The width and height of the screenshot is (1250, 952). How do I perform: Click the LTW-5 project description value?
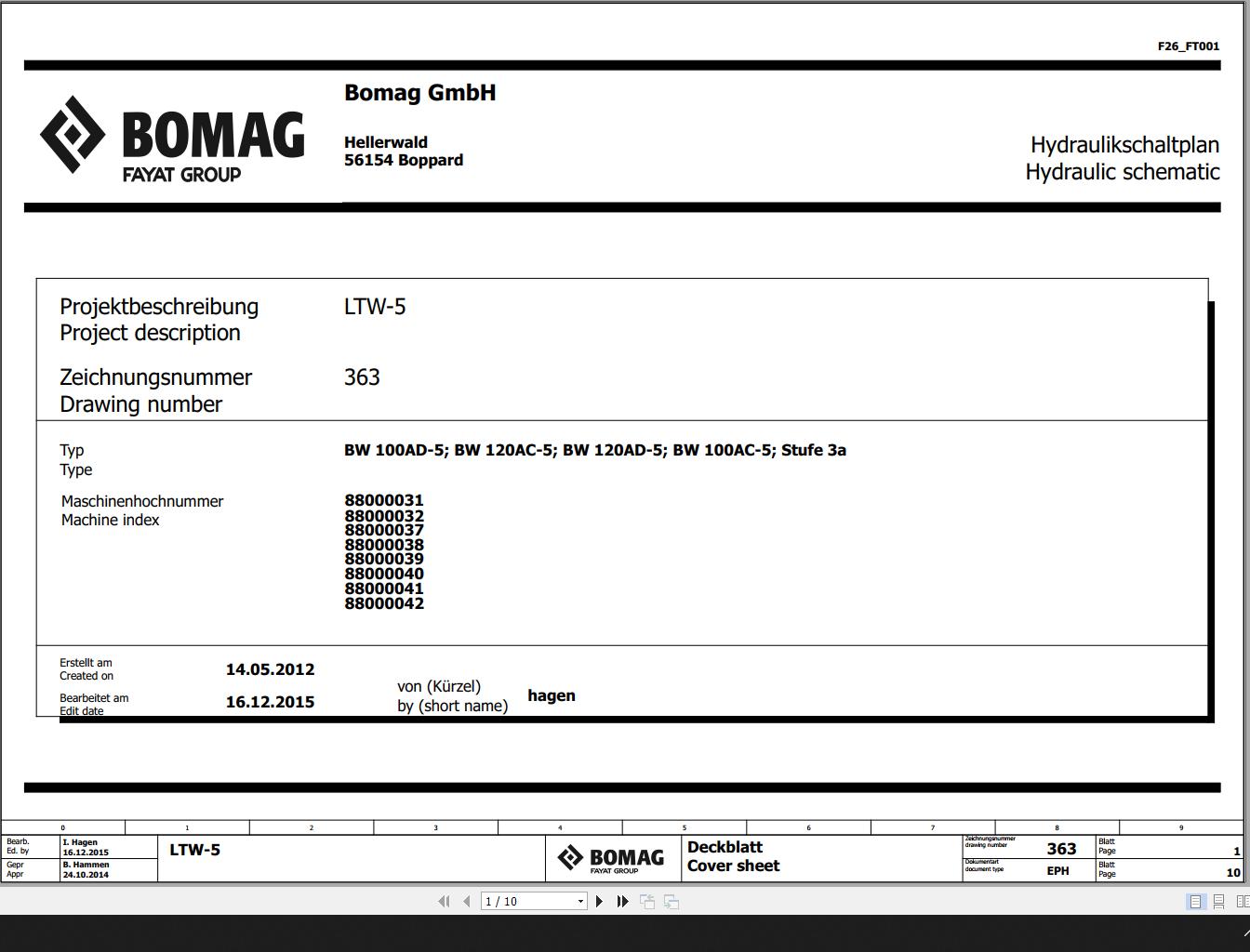(x=375, y=307)
